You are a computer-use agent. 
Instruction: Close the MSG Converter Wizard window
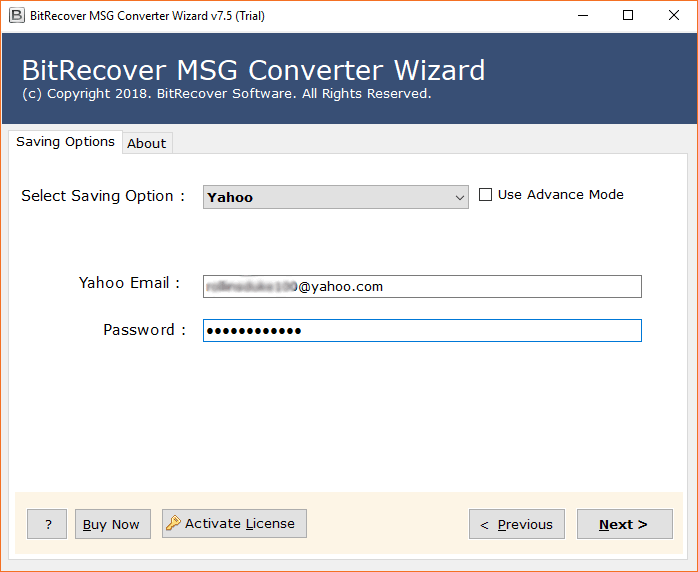(x=674, y=16)
